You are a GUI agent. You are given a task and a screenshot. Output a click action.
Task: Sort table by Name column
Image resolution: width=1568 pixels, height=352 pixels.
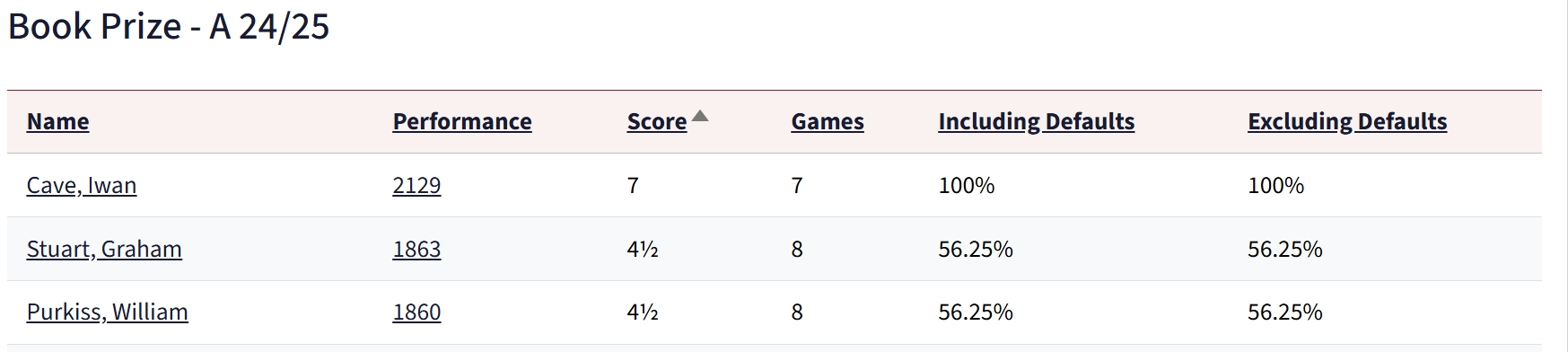pos(57,121)
